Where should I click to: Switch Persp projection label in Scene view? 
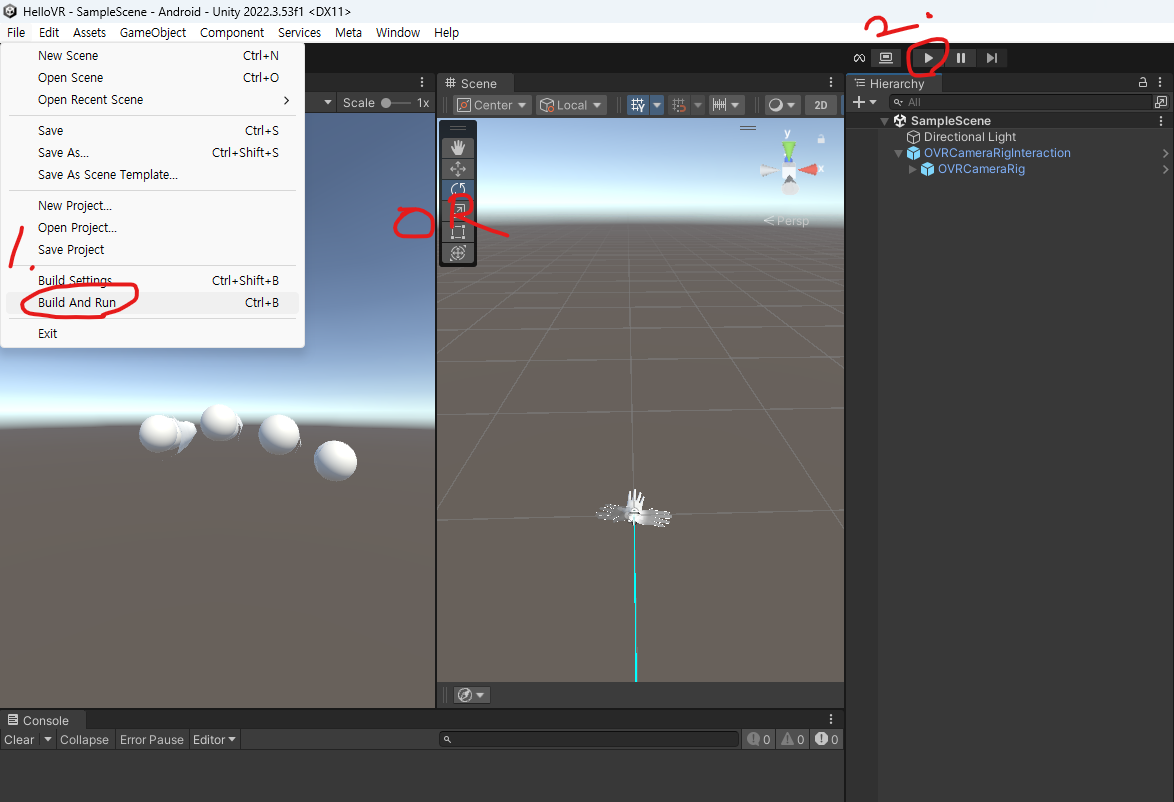(786, 221)
